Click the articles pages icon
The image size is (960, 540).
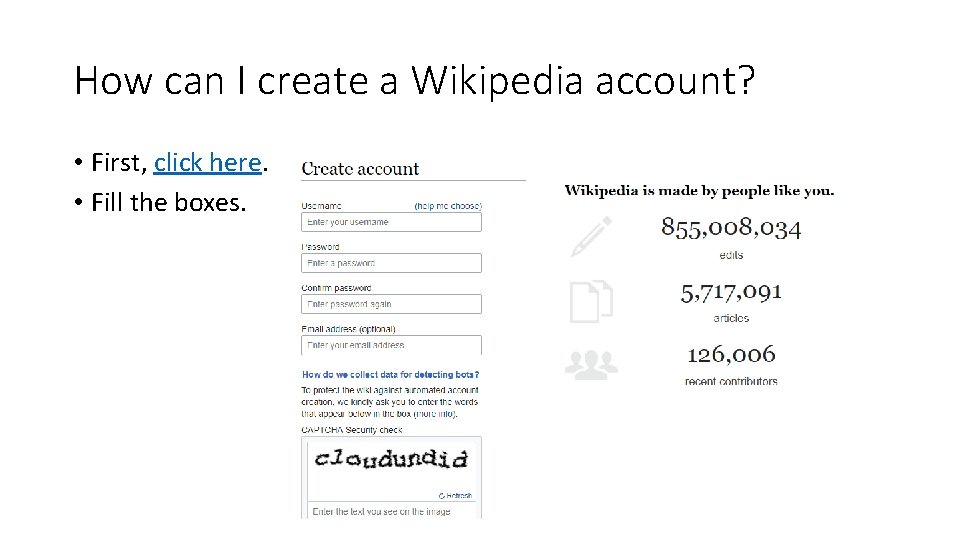(x=590, y=301)
